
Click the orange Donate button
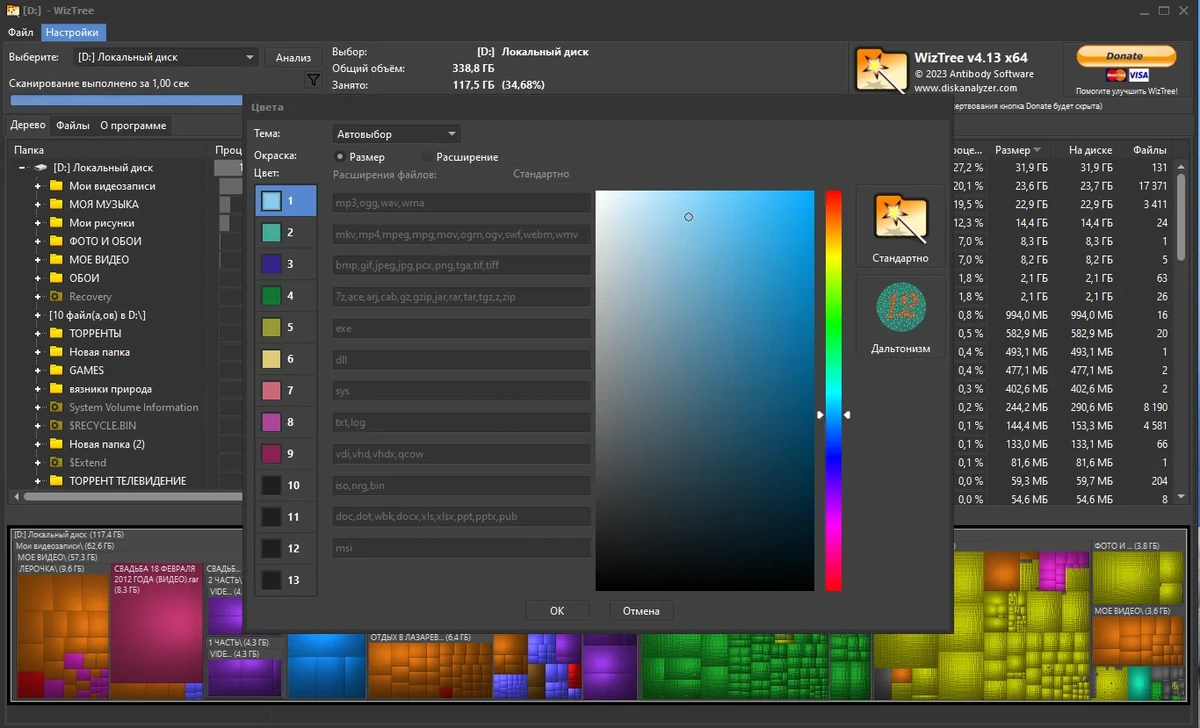tap(1125, 56)
